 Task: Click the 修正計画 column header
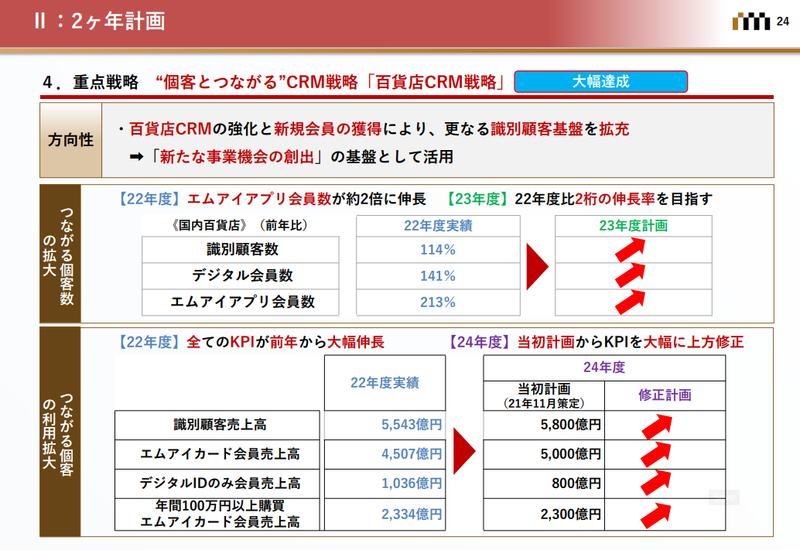coord(665,395)
